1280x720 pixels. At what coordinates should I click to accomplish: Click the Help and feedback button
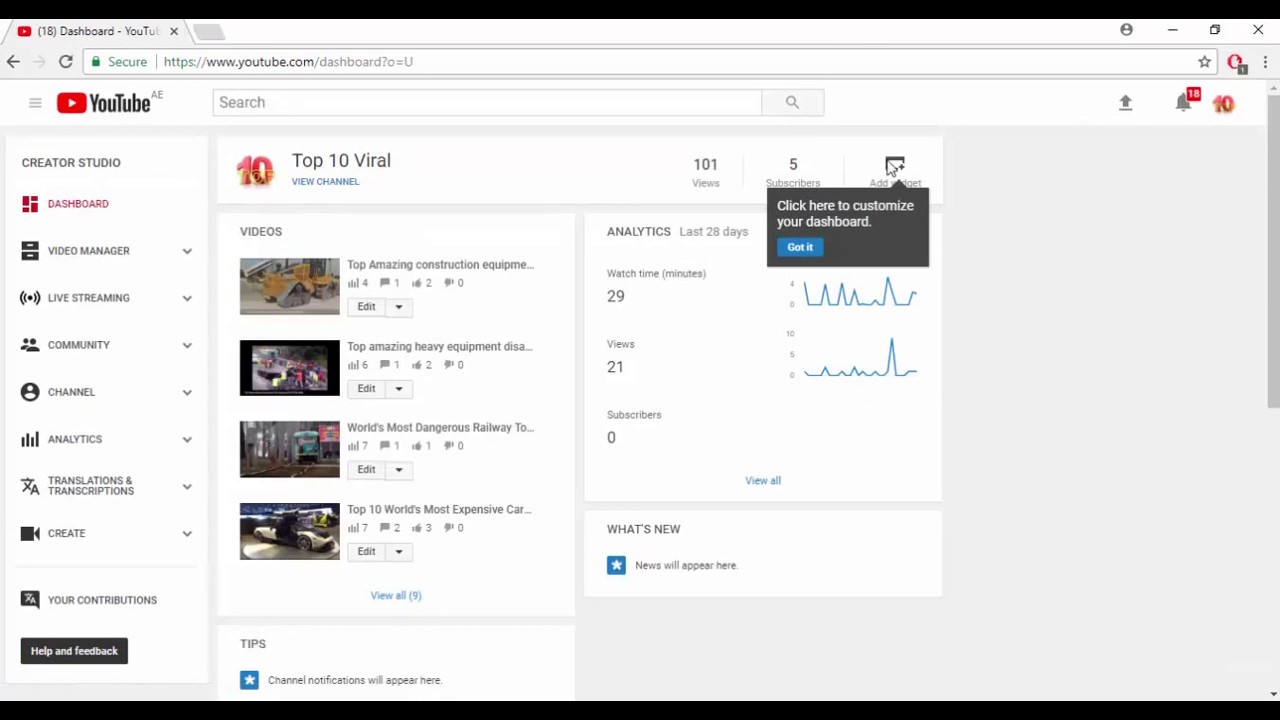[x=74, y=651]
